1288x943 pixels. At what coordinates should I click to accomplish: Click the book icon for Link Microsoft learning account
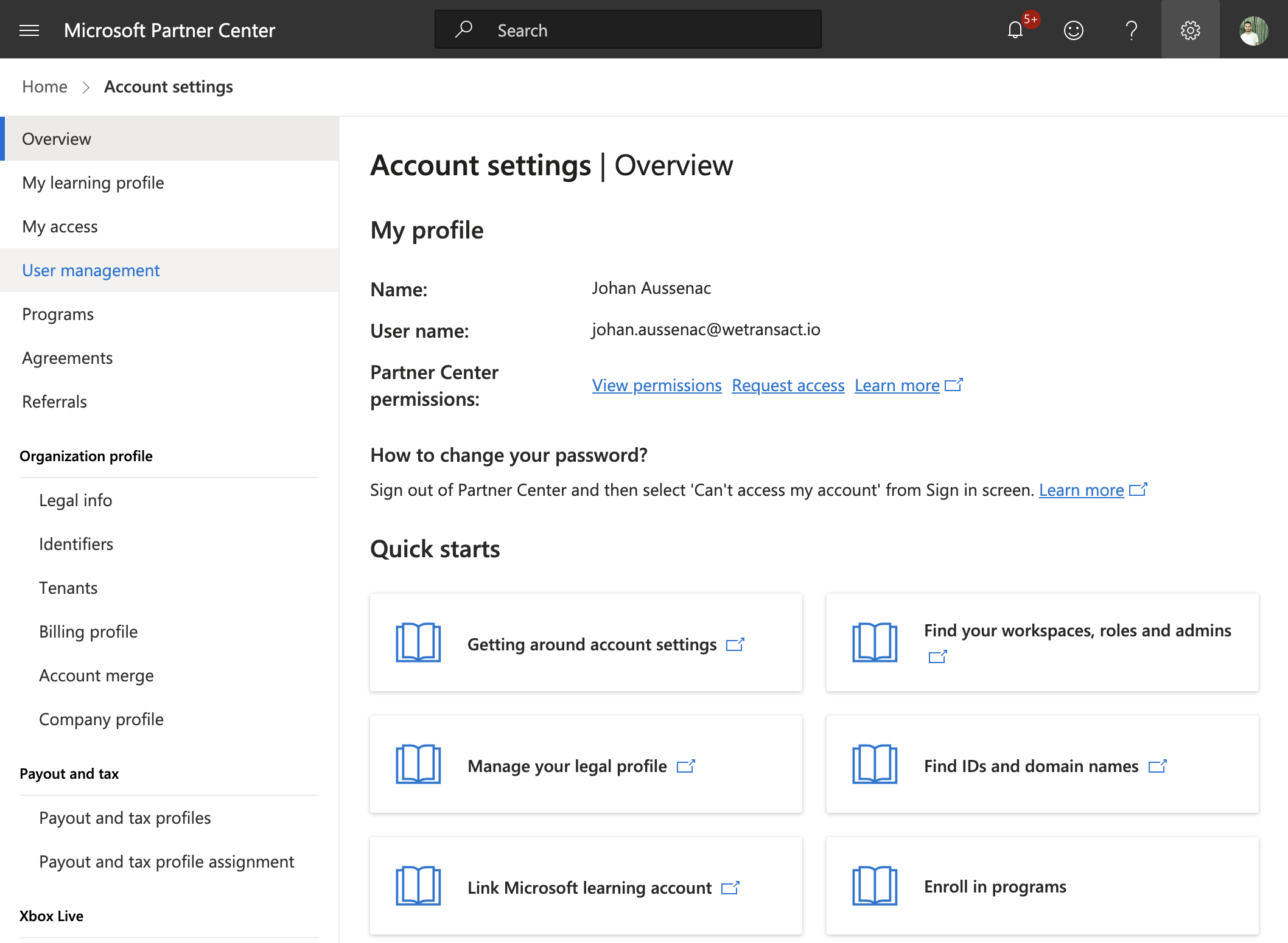click(418, 886)
